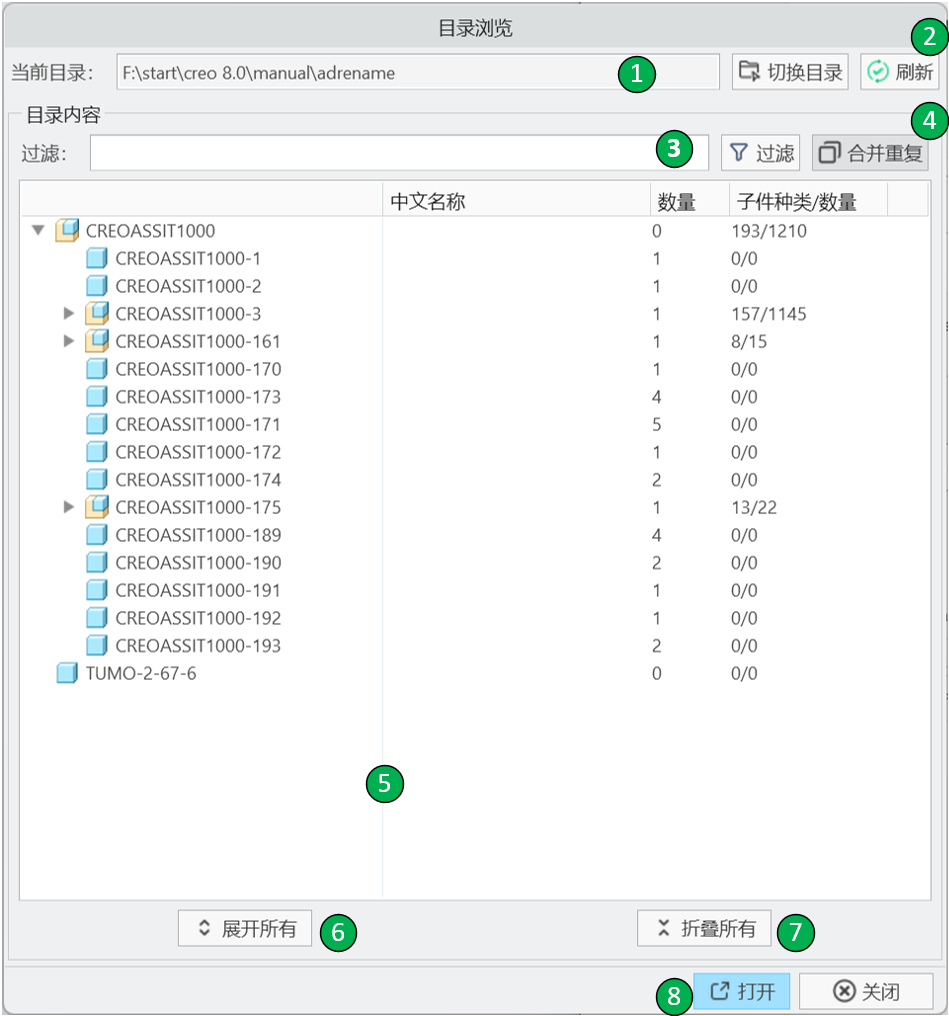Collapse the CREOASSIT1000 root node
Viewport: 949px width, 1016px height.
point(38,231)
